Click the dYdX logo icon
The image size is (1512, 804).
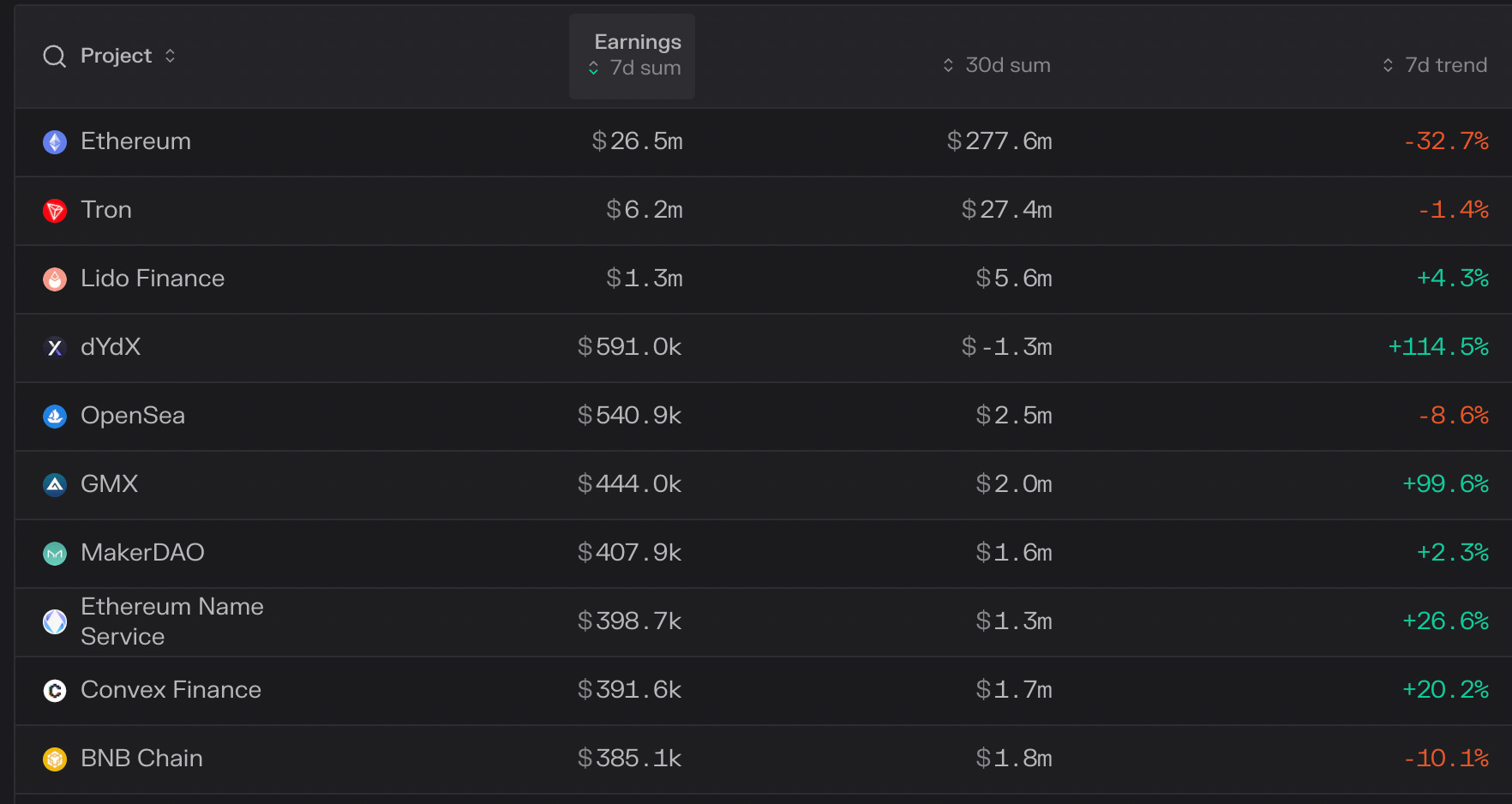[x=55, y=348]
